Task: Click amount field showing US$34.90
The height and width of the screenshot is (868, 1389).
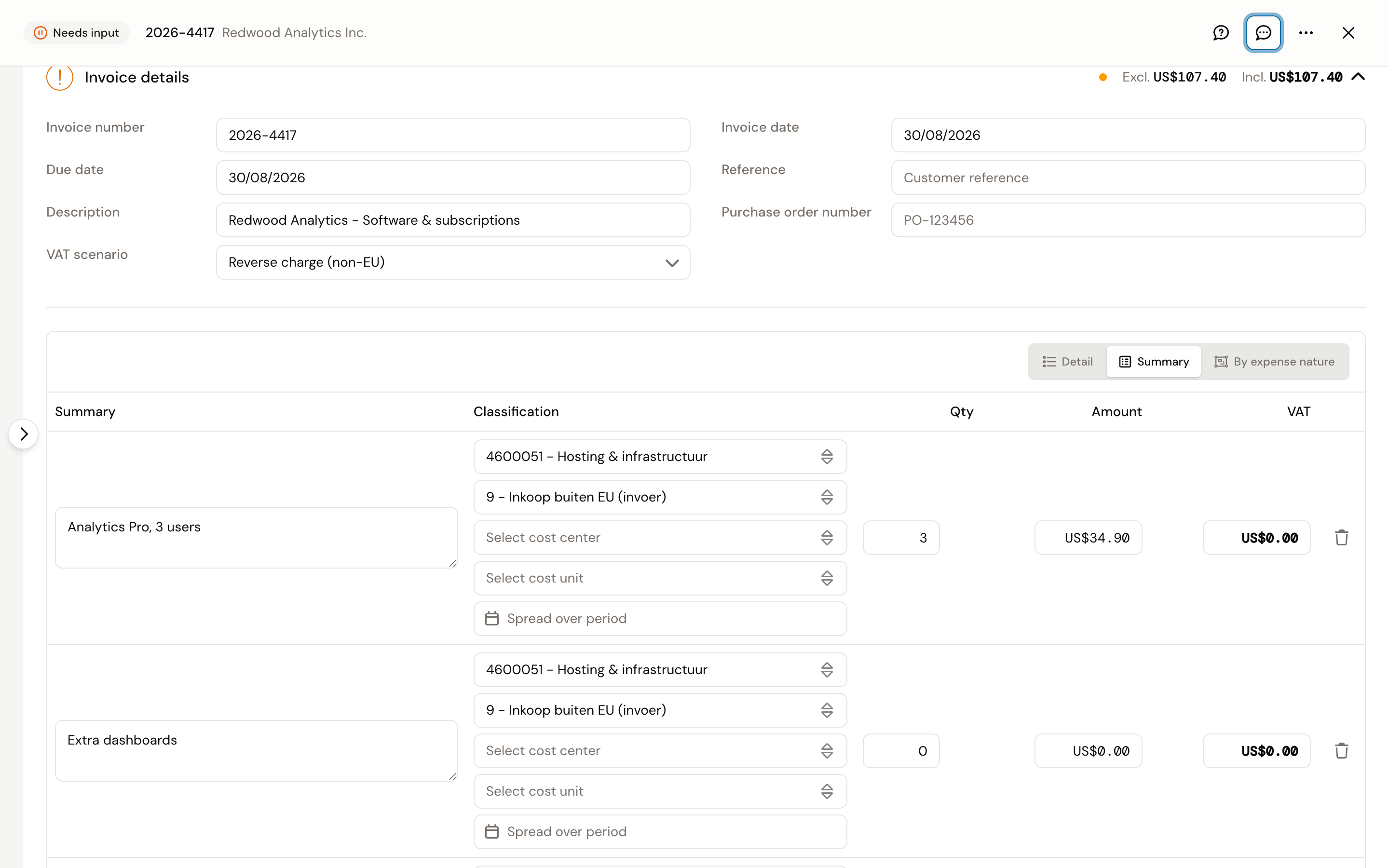Action: pos(1088,538)
